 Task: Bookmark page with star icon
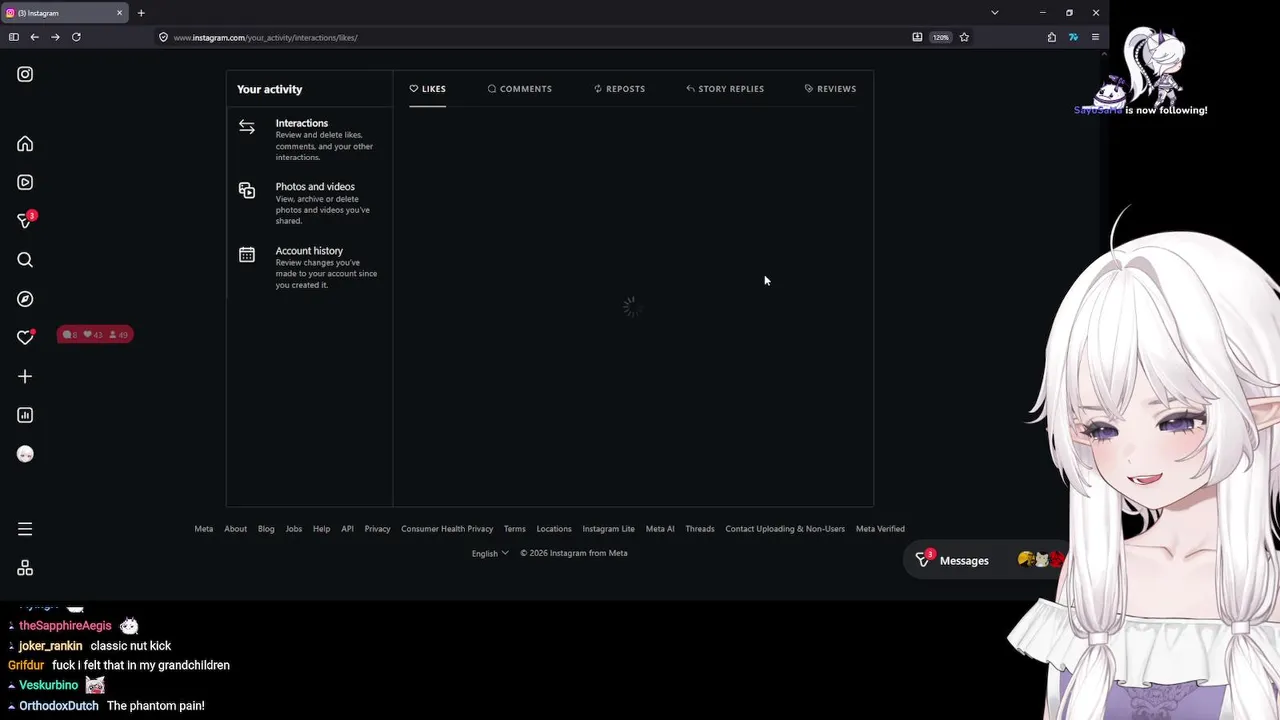tap(964, 37)
